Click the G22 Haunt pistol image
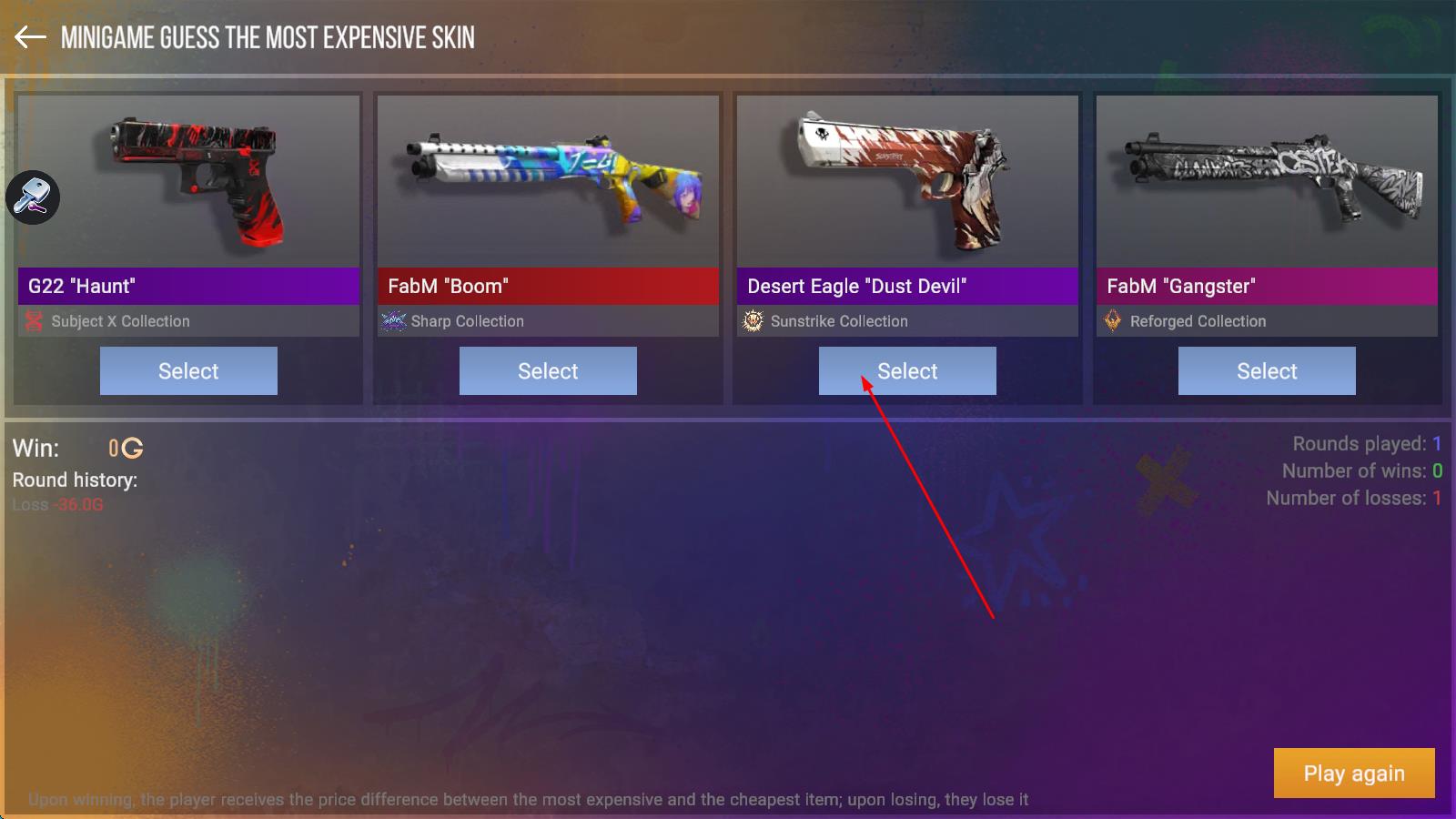 pyautogui.click(x=195, y=180)
